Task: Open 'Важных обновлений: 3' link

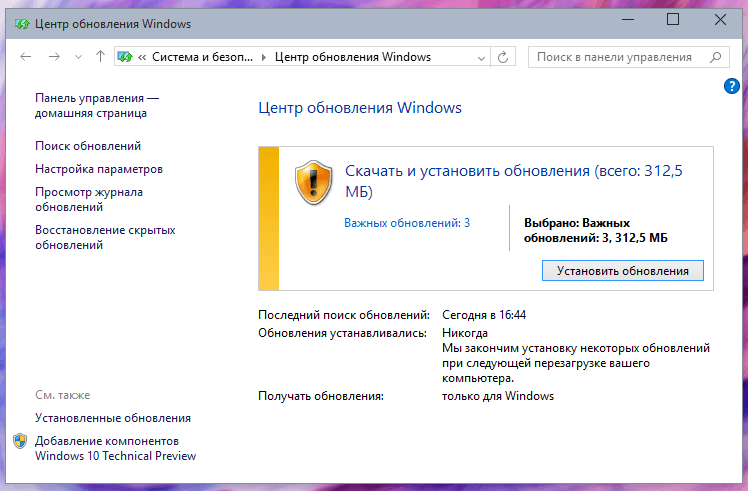Action: tap(407, 223)
